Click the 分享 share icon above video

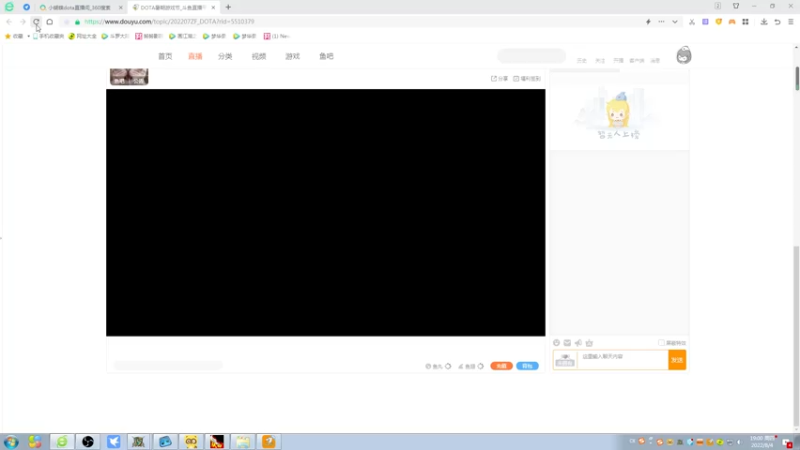499,79
